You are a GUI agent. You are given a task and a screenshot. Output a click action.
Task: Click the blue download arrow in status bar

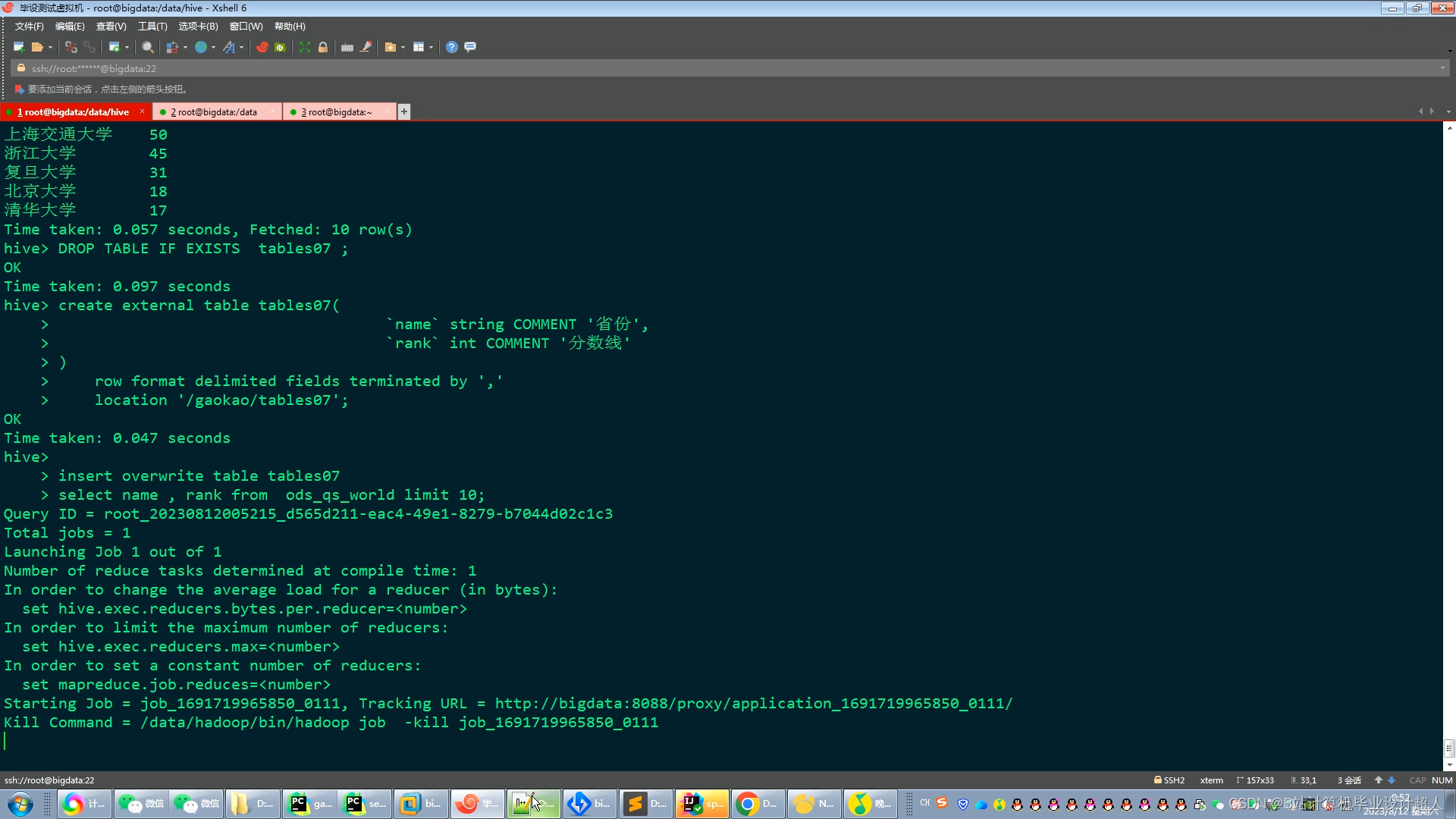coord(1392,780)
